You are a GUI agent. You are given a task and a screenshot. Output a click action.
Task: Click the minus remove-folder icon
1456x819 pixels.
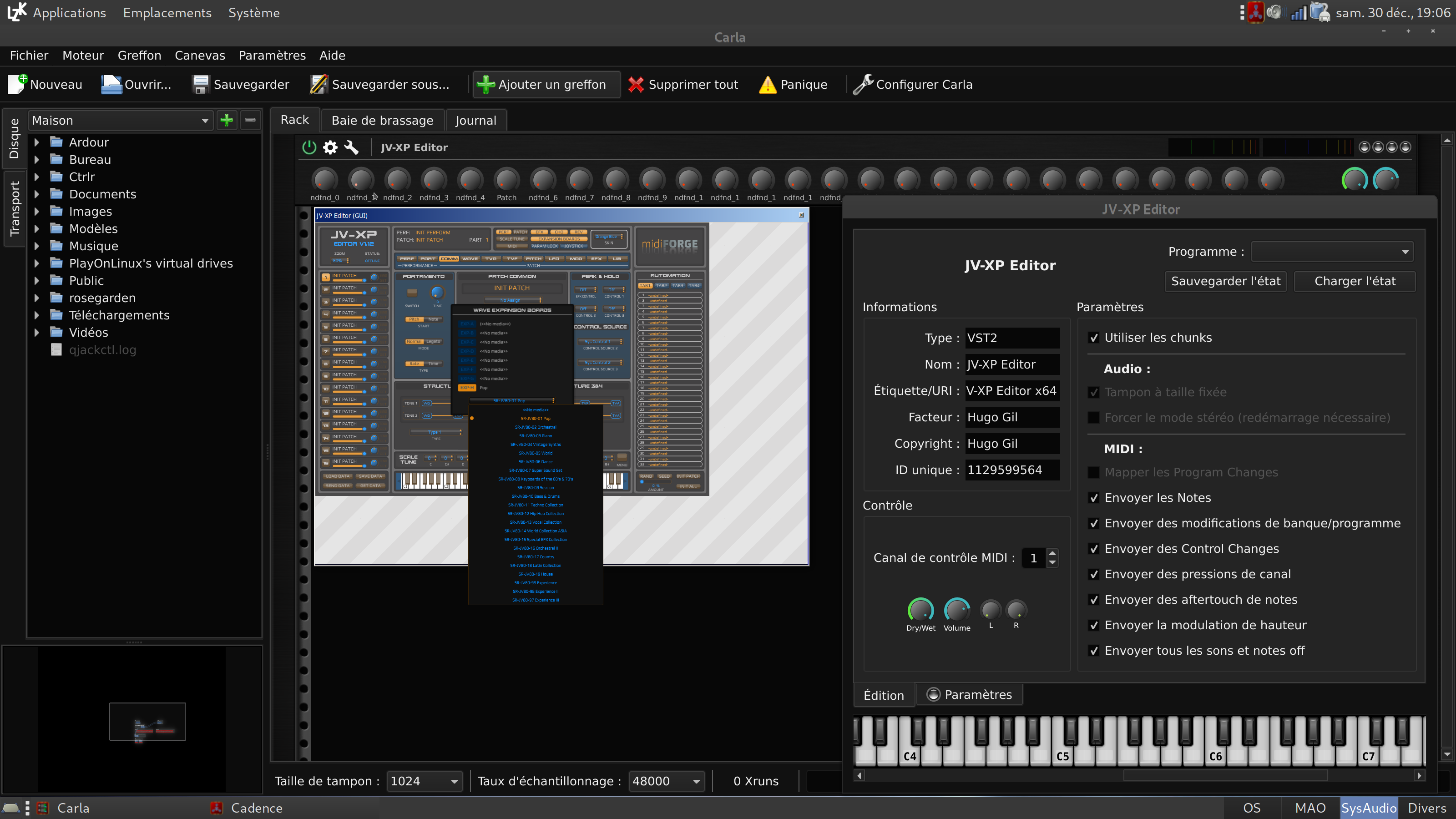(250, 121)
